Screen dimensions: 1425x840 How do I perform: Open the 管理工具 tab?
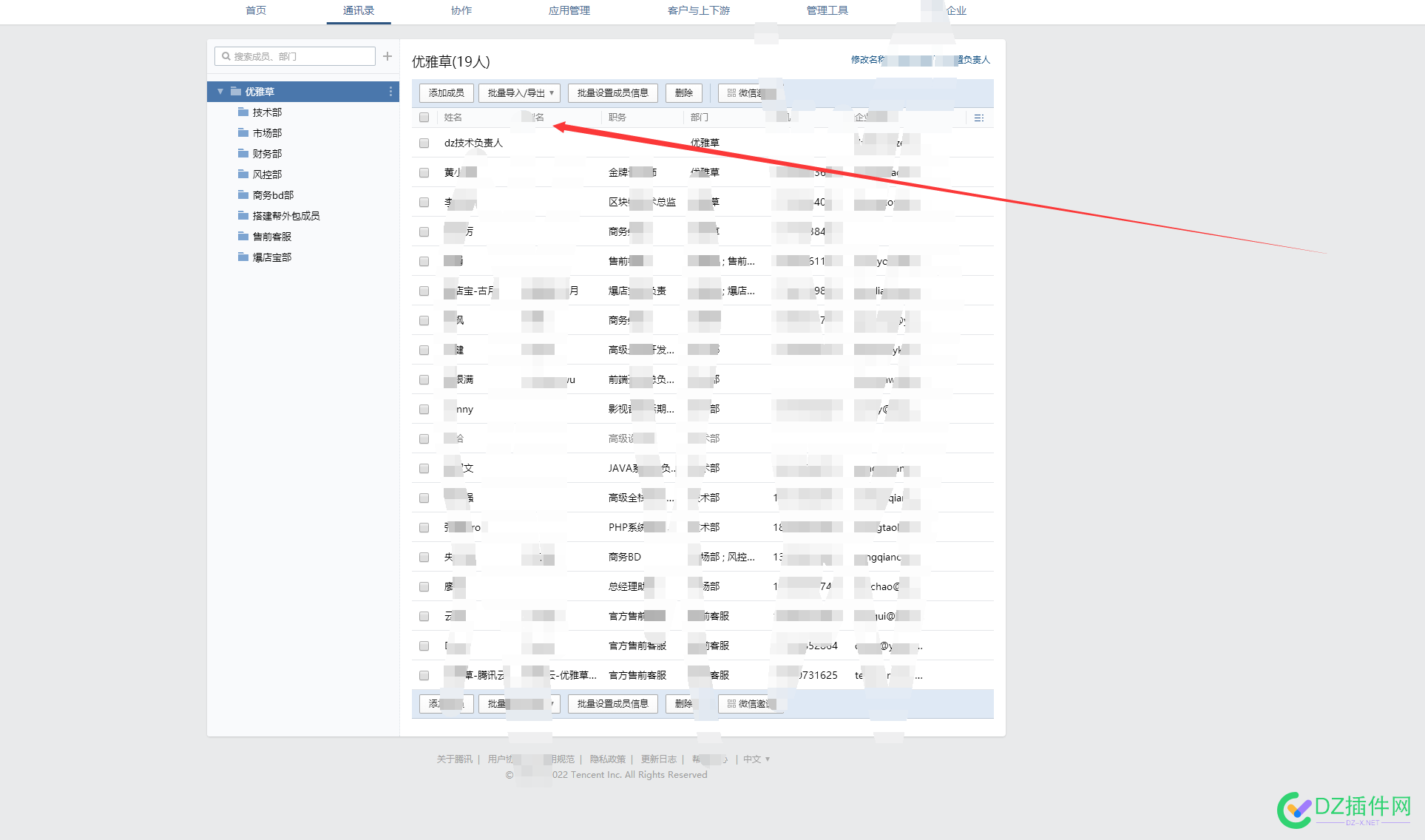pyautogui.click(x=827, y=10)
